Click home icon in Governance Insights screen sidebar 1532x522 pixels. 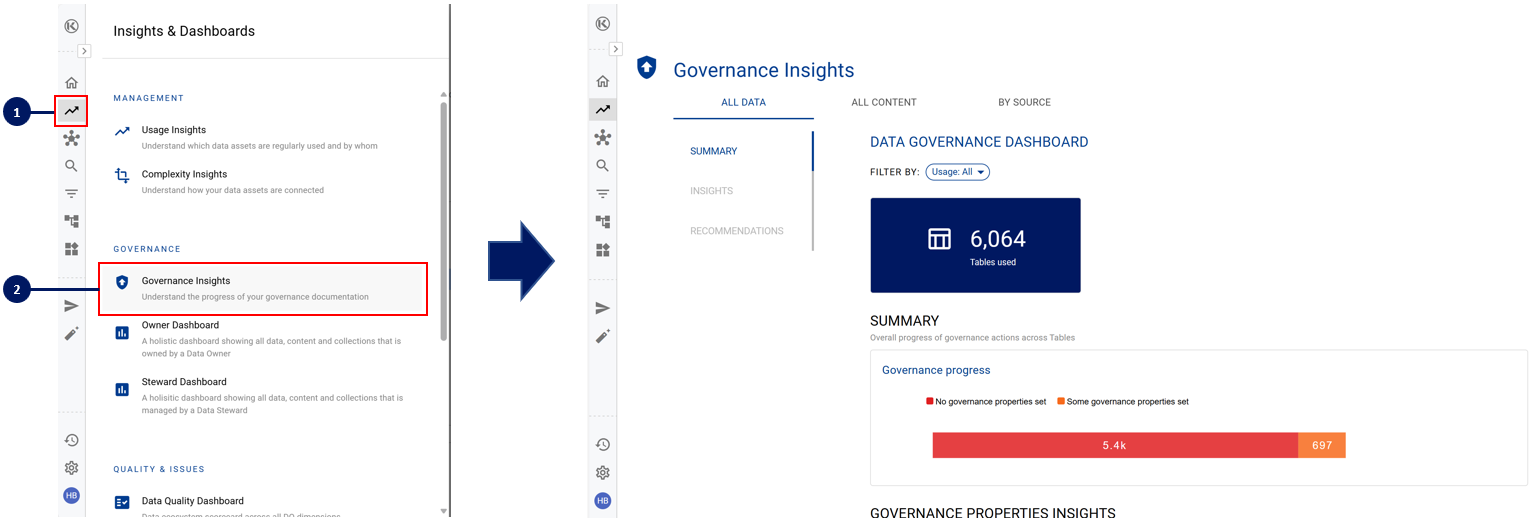(x=602, y=82)
